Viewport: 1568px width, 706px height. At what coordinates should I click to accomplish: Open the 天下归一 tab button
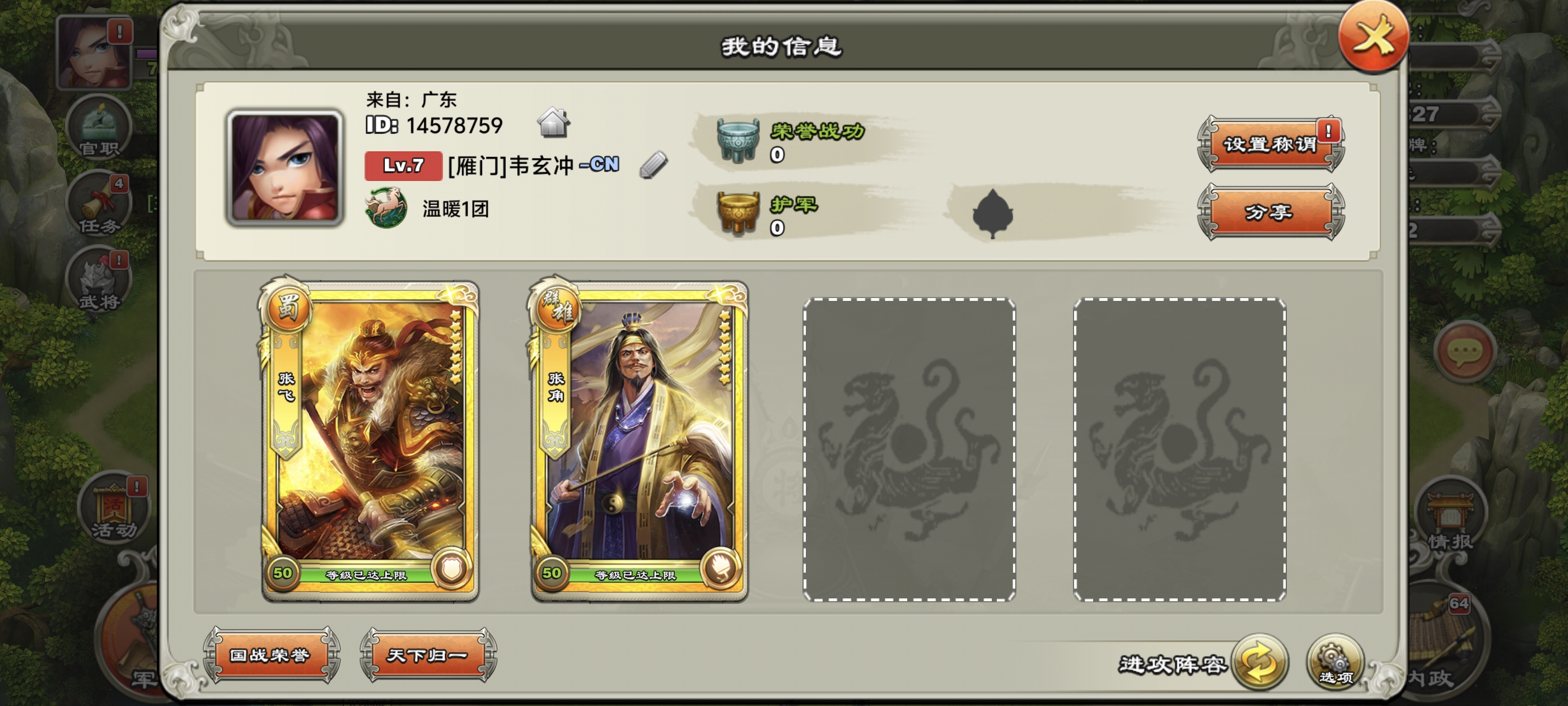point(428,655)
